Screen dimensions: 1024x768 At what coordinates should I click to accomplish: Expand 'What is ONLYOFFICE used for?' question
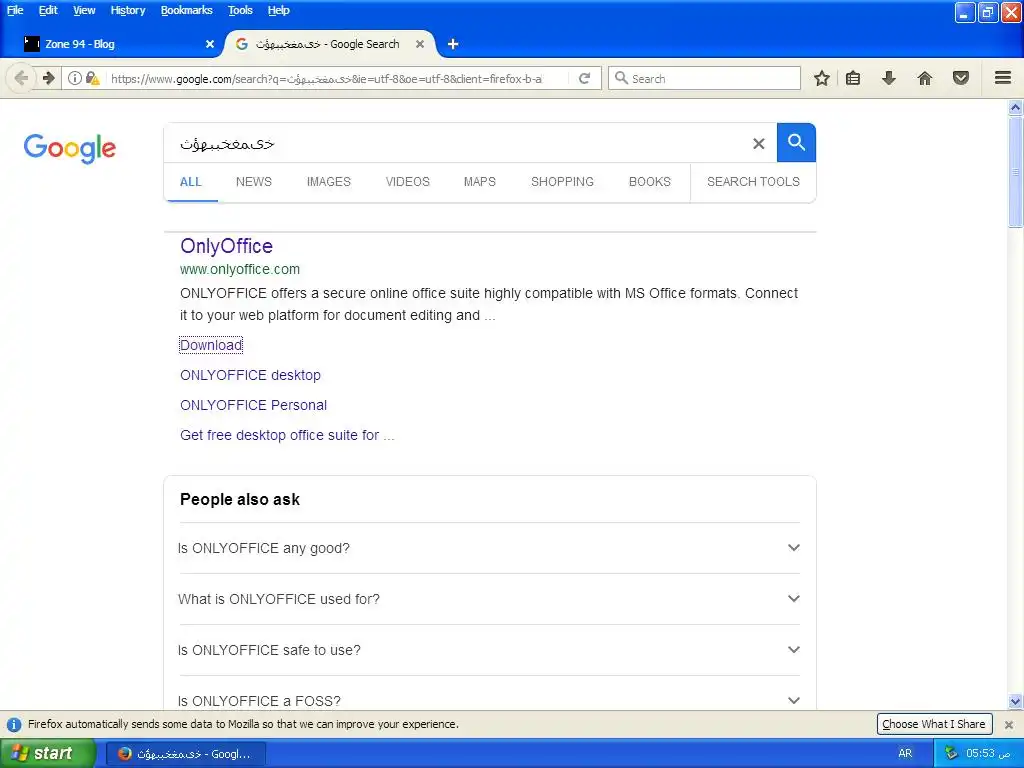pos(489,599)
